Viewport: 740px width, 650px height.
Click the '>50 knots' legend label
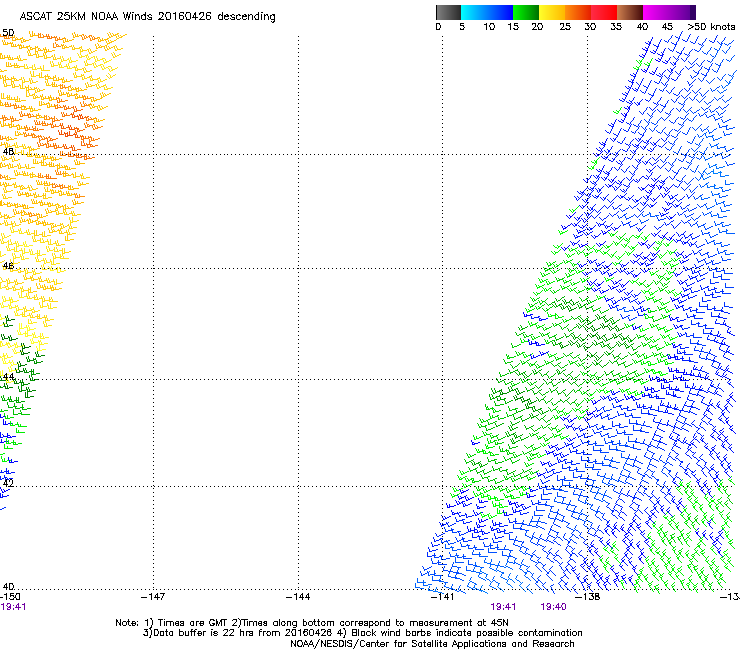(711, 27)
